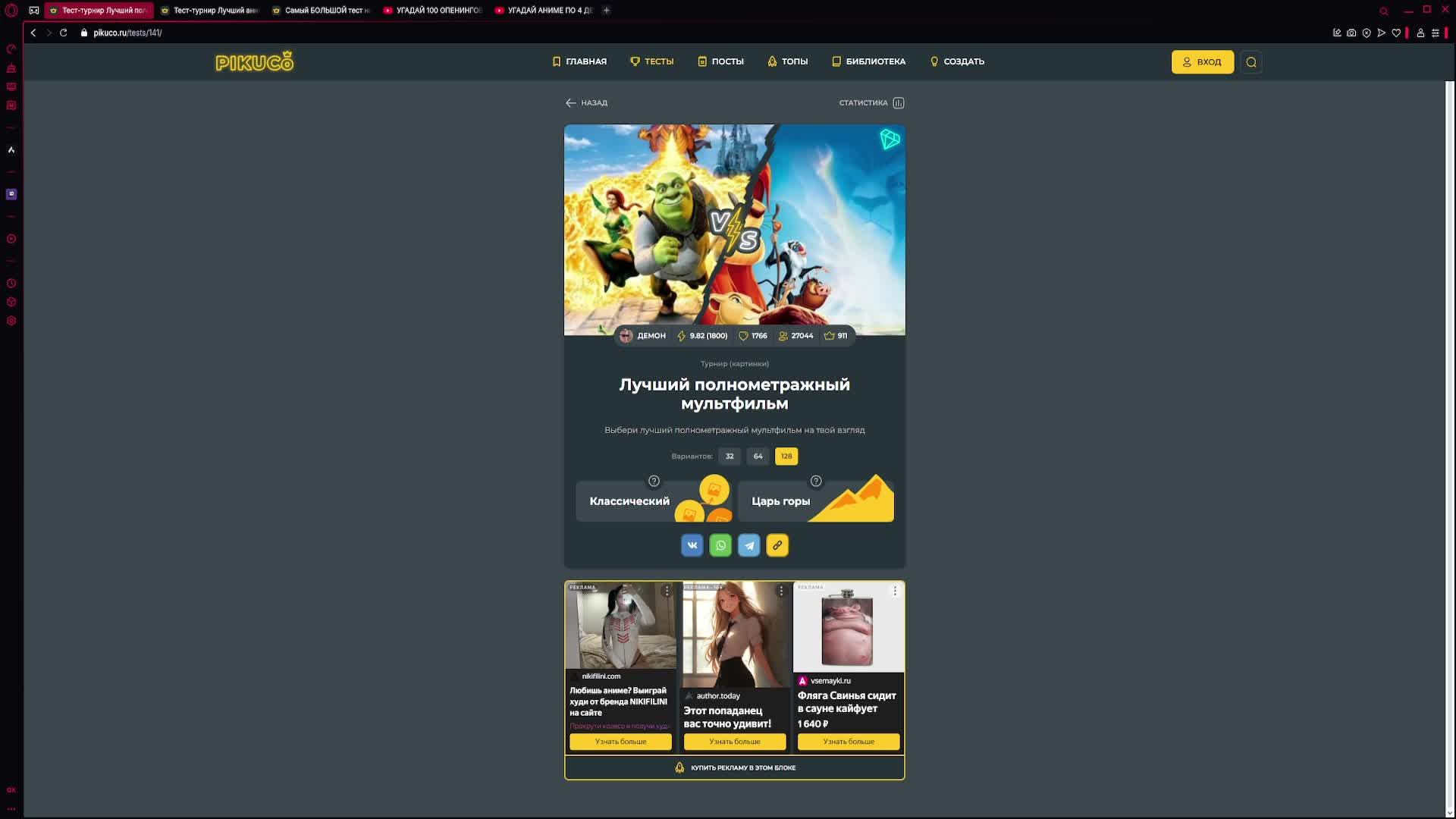Image resolution: width=1456 pixels, height=819 pixels.
Task: Select 32 variants option
Action: coord(730,456)
